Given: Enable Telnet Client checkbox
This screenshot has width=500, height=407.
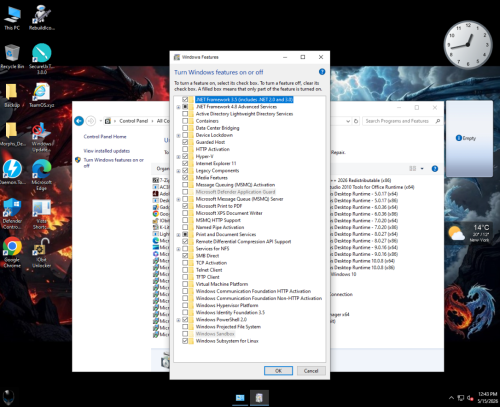Looking at the screenshot, I should click(x=185, y=270).
